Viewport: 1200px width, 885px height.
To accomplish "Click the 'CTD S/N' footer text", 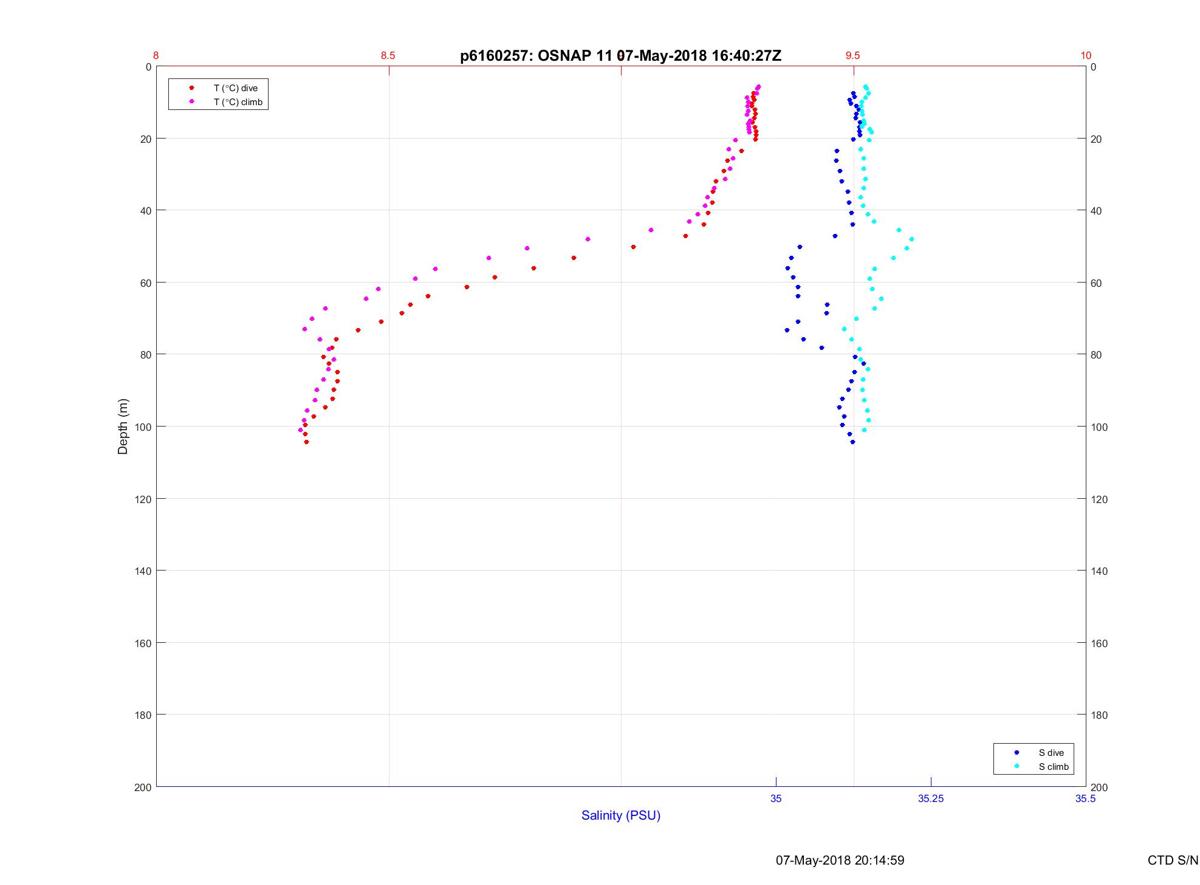I will (x=1173, y=860).
